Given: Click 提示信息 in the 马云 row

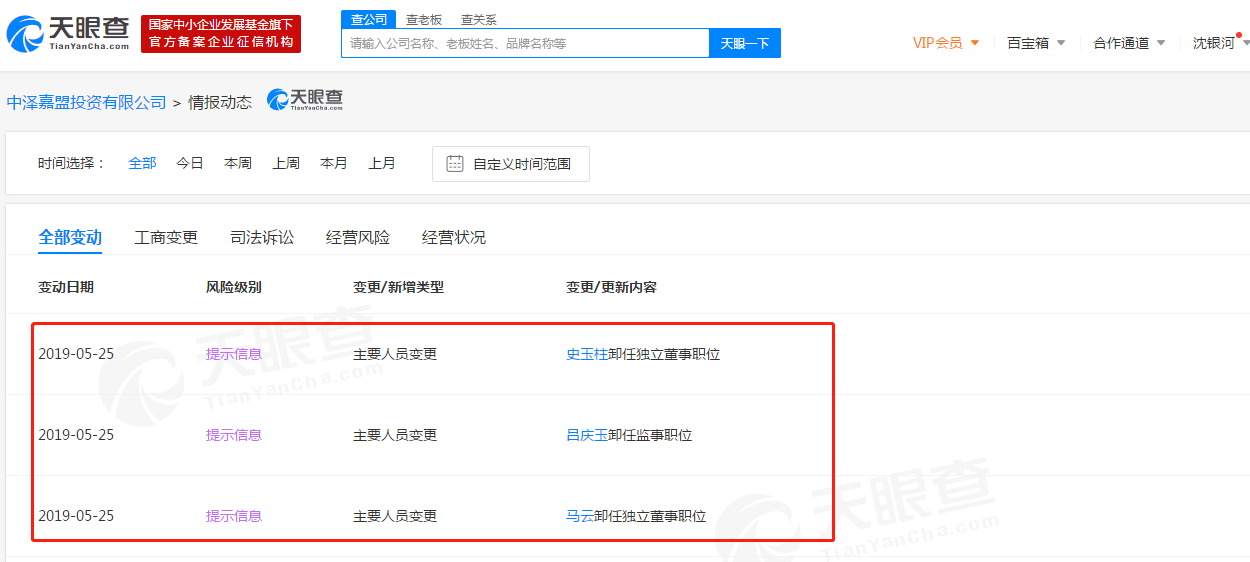Looking at the screenshot, I should (234, 516).
